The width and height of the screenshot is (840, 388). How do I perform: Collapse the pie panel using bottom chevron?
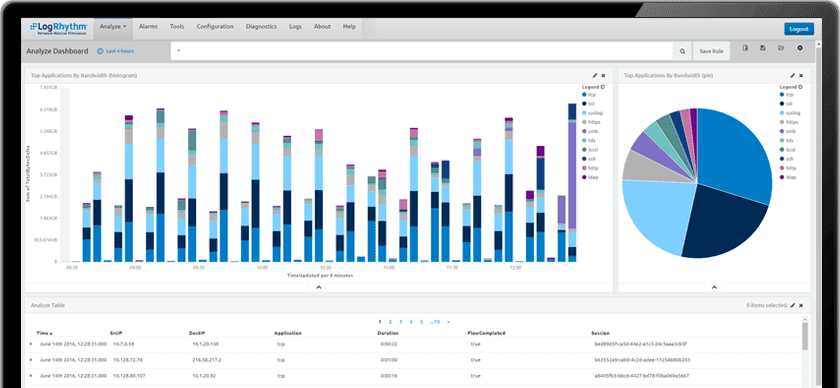[x=714, y=287]
